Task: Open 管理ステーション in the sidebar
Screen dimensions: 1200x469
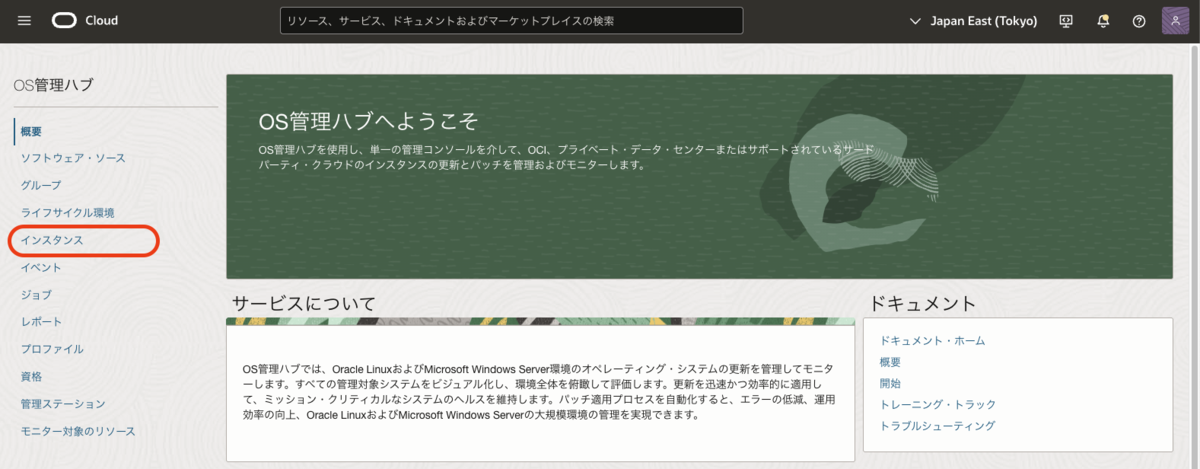Action: pos(63,404)
